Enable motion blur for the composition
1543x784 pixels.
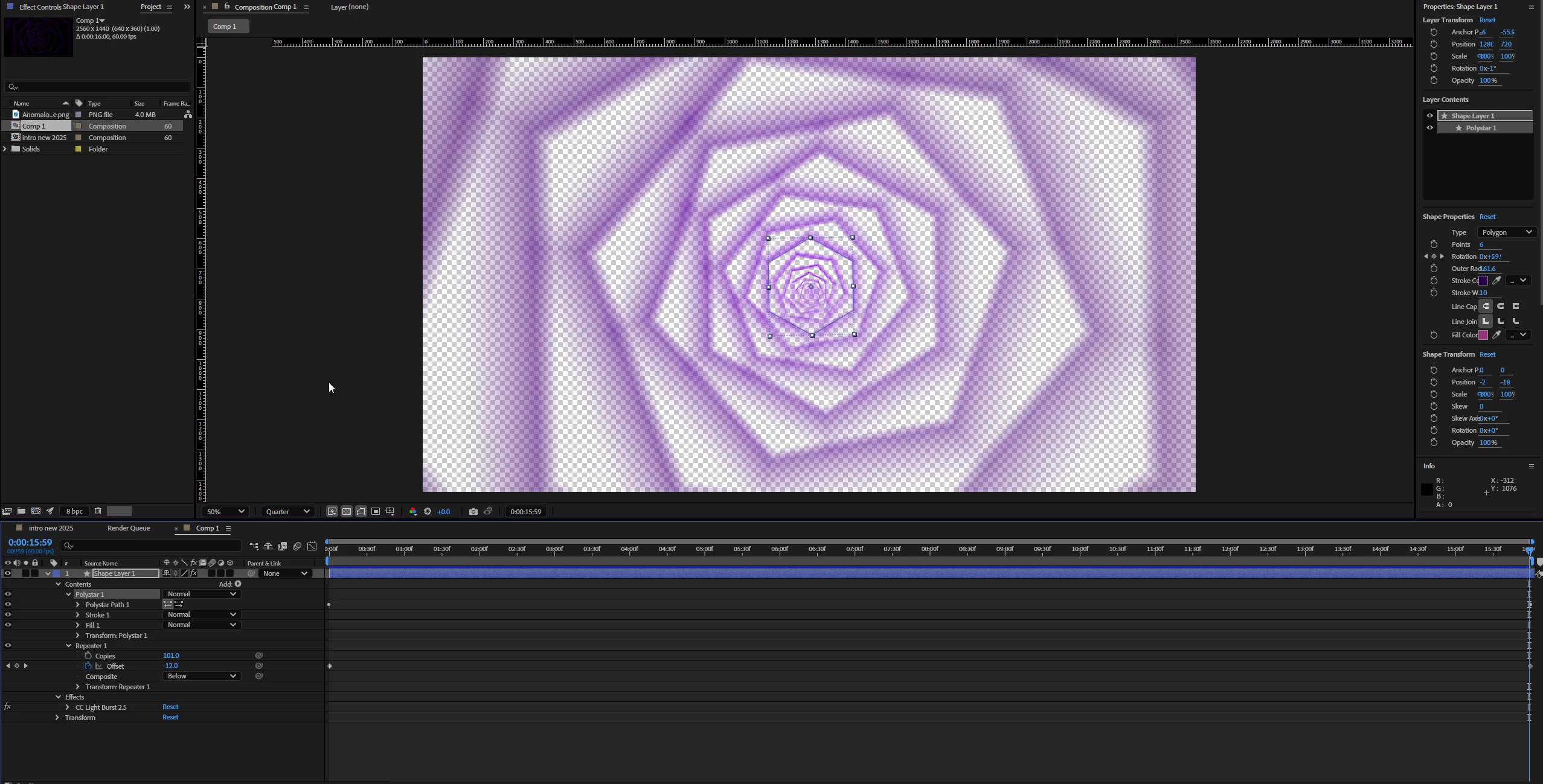[x=297, y=546]
